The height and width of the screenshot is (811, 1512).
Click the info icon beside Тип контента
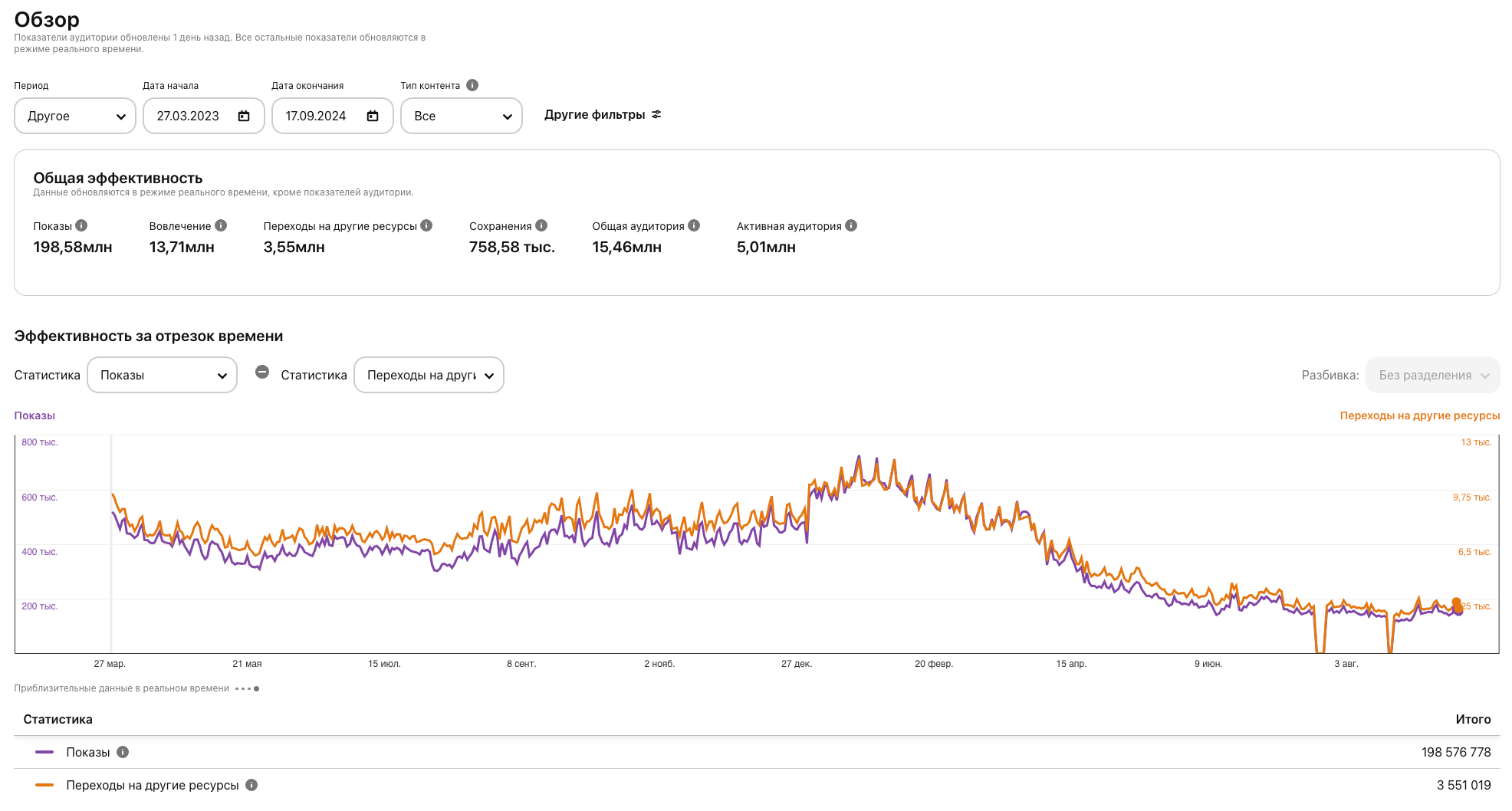tap(472, 85)
